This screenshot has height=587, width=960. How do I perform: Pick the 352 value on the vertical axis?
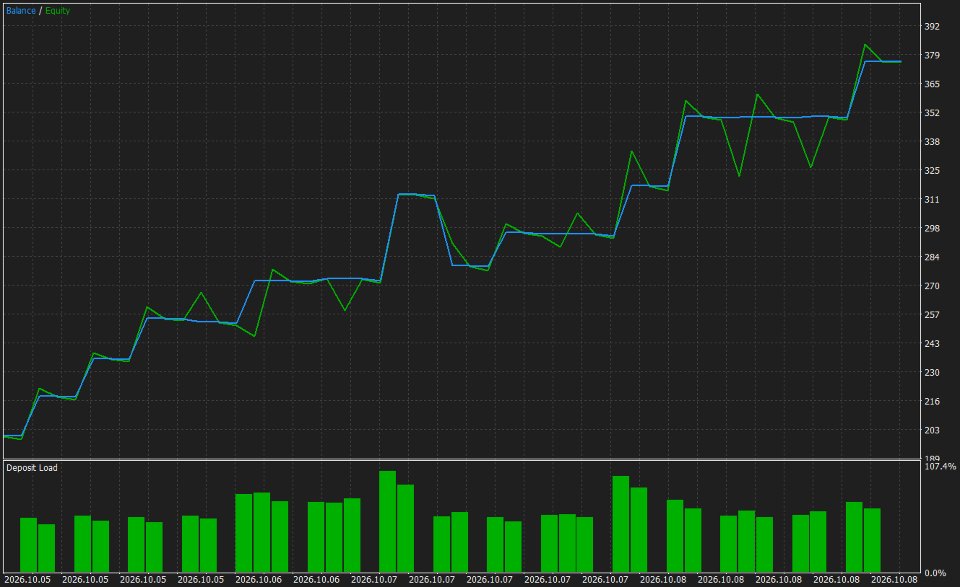point(932,113)
